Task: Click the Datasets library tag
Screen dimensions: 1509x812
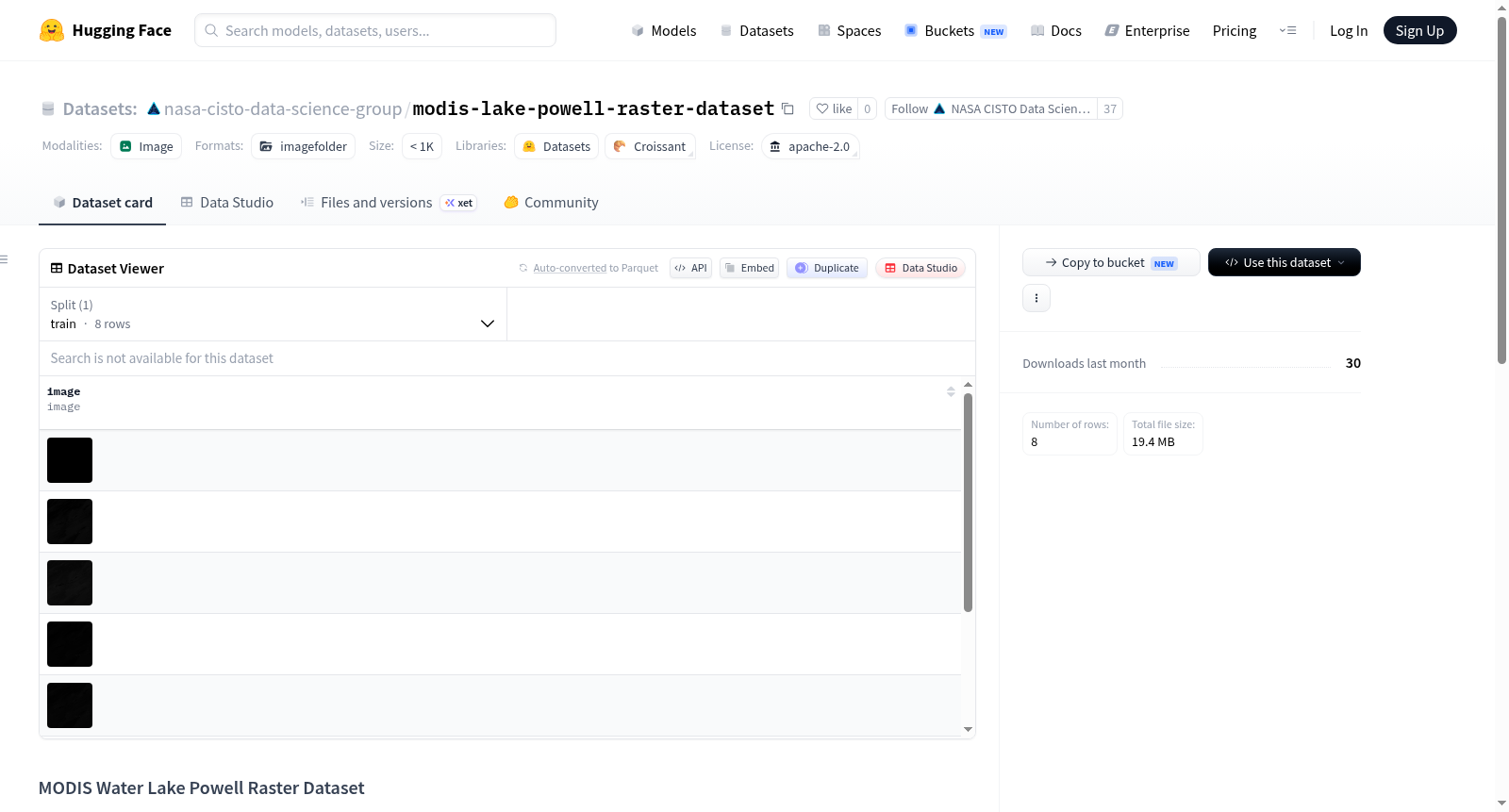Action: pos(556,146)
